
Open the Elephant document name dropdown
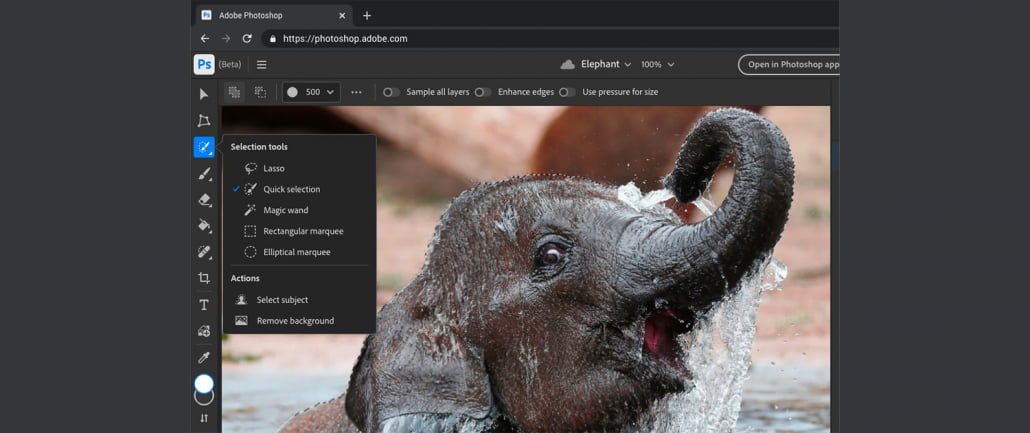[606, 64]
